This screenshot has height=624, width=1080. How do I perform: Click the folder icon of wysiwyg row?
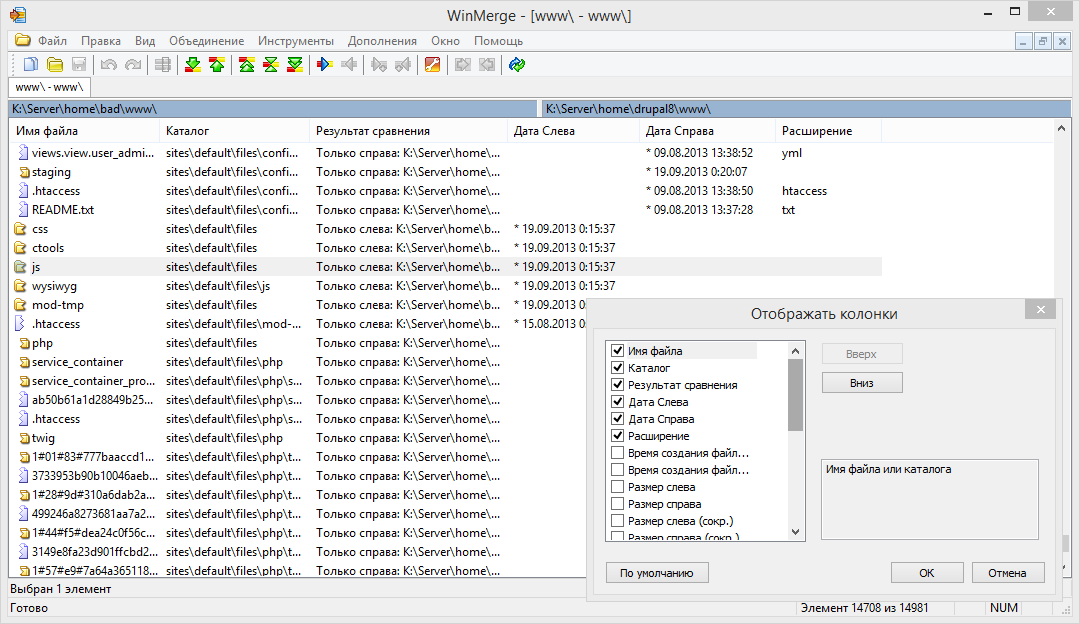pyautogui.click(x=21, y=286)
